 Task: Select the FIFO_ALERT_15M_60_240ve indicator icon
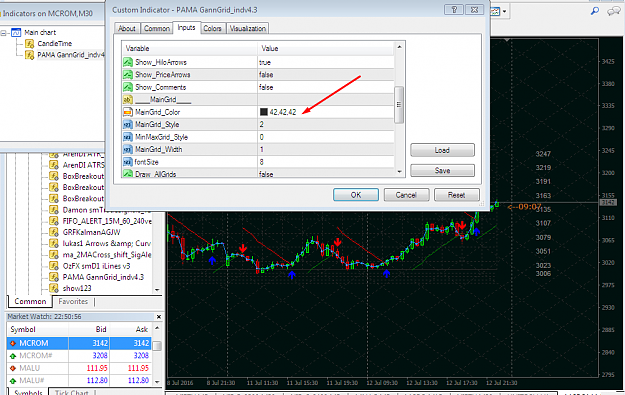pyautogui.click(x=54, y=221)
